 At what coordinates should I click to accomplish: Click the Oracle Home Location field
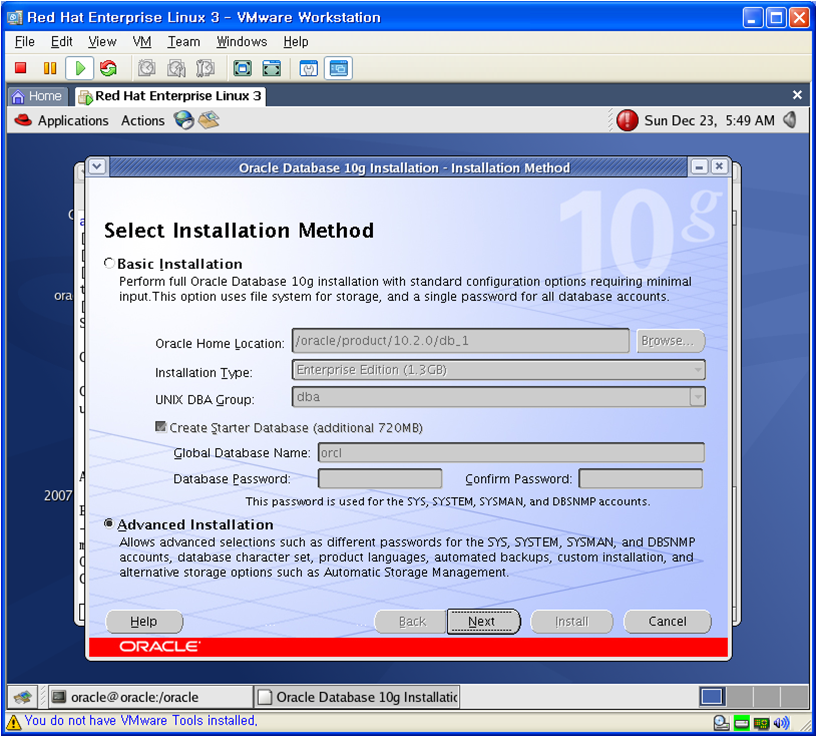461,341
